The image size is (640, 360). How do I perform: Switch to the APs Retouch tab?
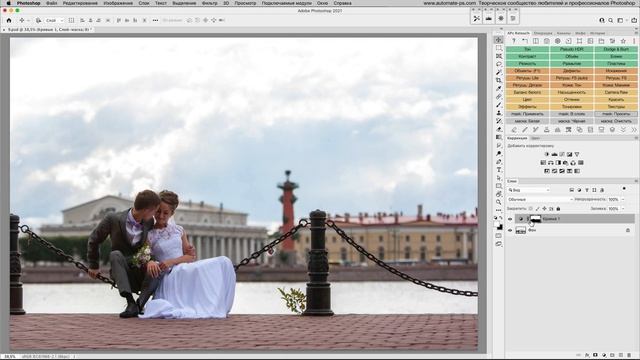[518, 33]
